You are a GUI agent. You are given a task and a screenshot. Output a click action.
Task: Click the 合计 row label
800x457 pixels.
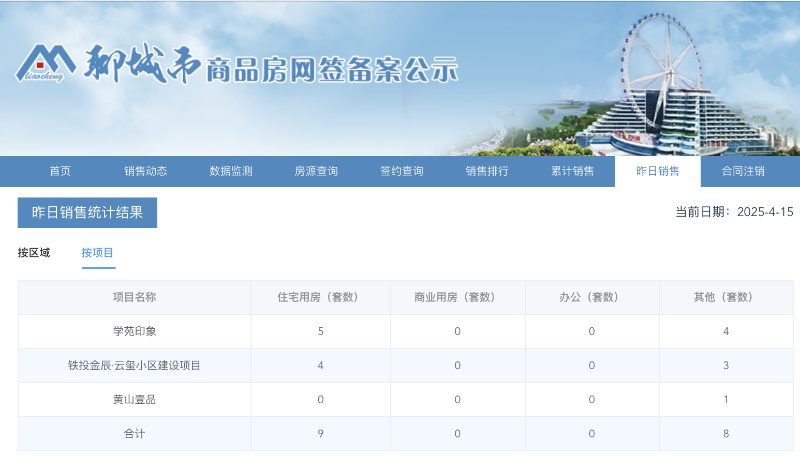(x=134, y=434)
